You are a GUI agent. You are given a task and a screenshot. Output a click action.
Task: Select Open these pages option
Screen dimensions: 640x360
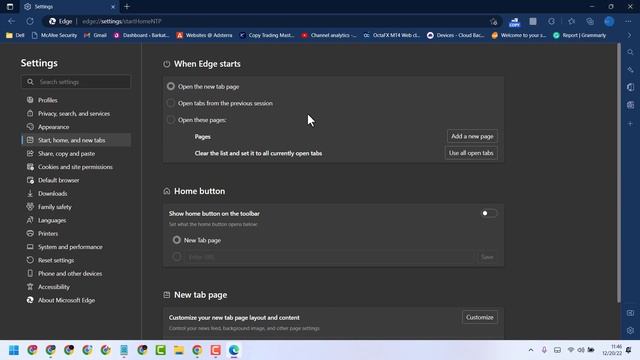(x=171, y=120)
